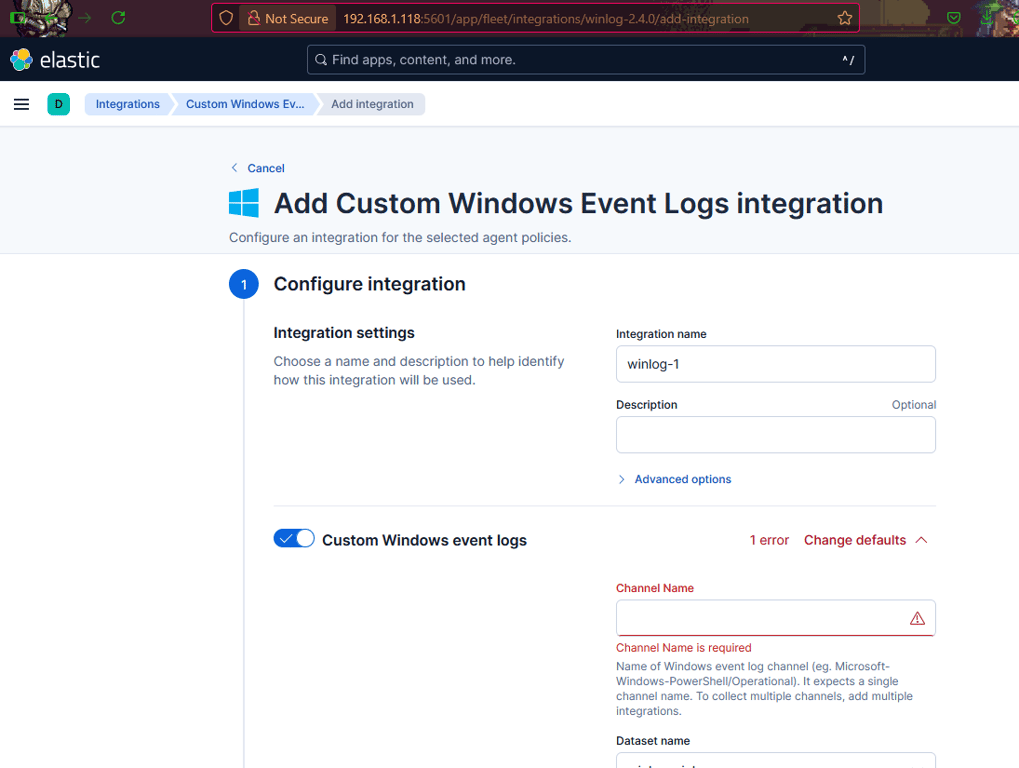
Task: Click the Integration settings heading
Action: pyautogui.click(x=344, y=333)
